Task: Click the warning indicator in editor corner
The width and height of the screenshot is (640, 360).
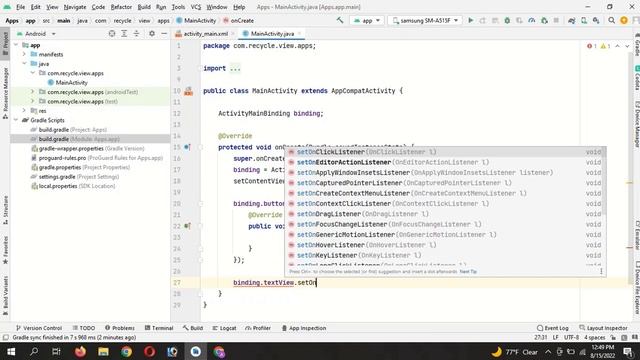Action: 605,46
